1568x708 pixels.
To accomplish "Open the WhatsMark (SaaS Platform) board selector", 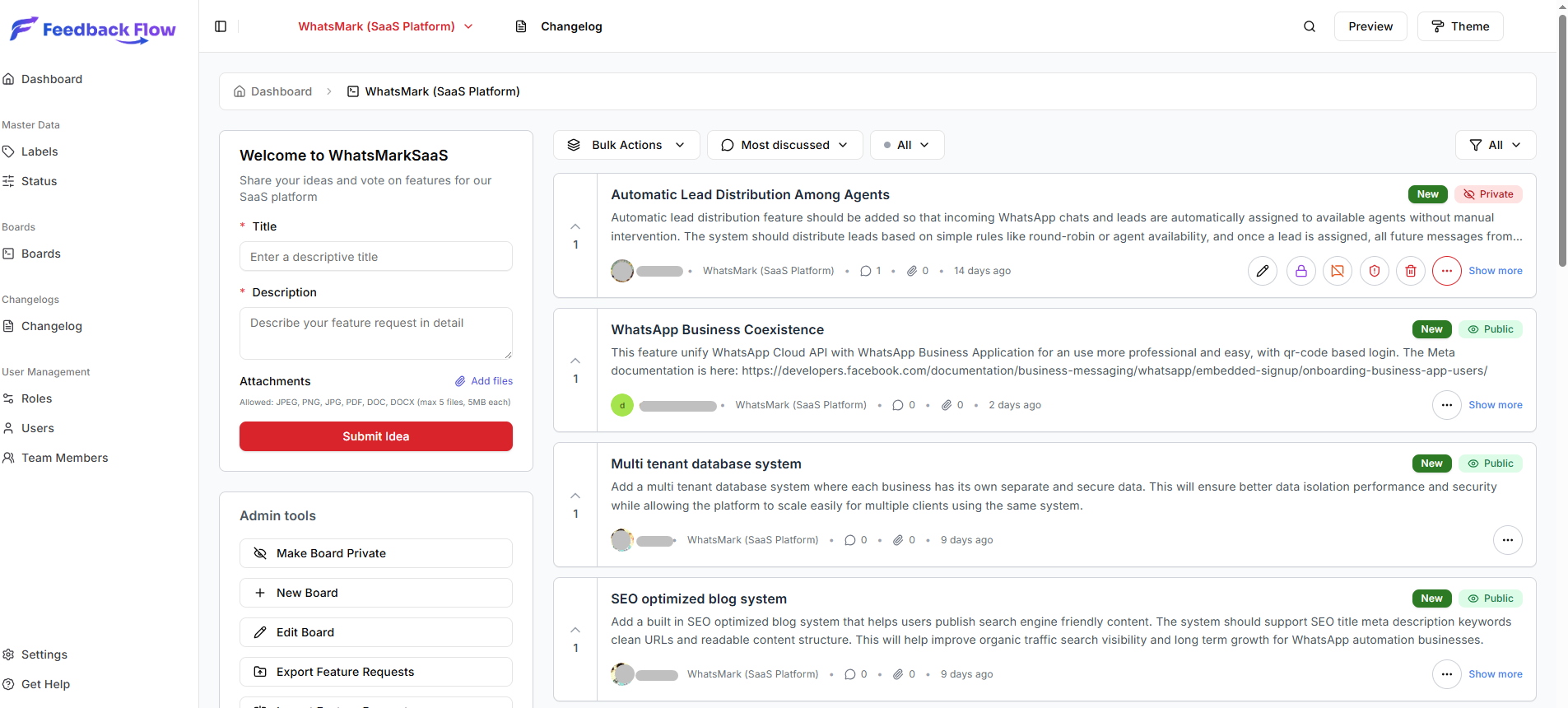I will coord(385,26).
